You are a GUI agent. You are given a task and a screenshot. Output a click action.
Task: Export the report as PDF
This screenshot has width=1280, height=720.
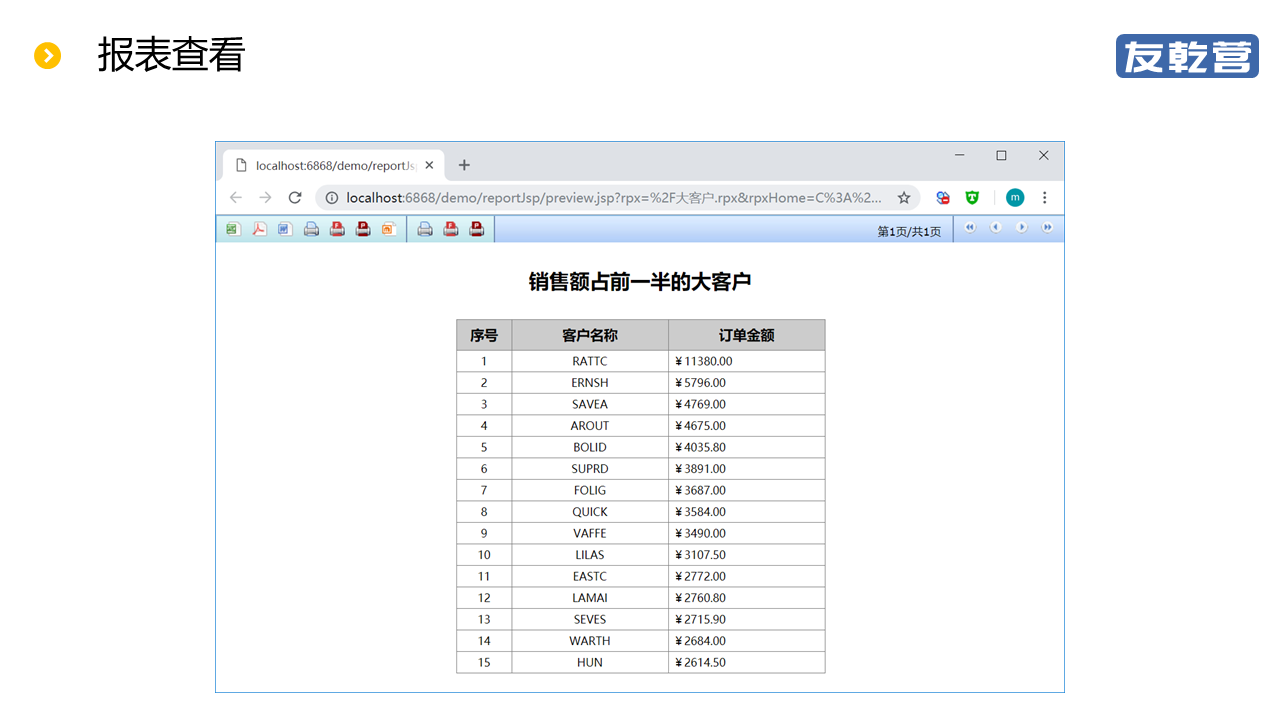pos(259,229)
